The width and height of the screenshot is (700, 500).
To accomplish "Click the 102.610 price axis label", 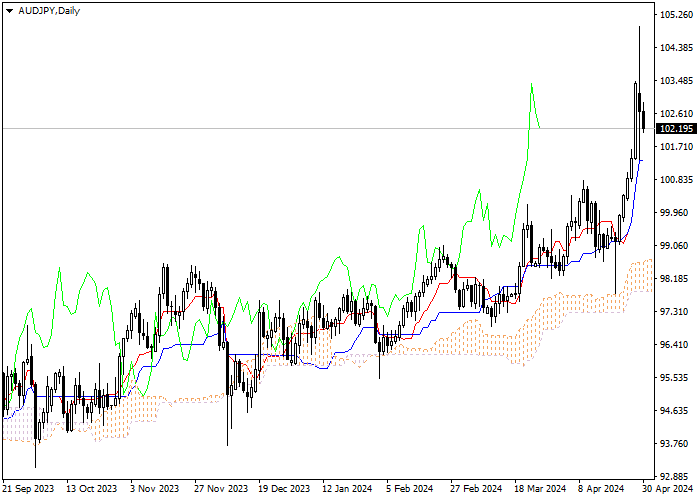I will [x=676, y=114].
